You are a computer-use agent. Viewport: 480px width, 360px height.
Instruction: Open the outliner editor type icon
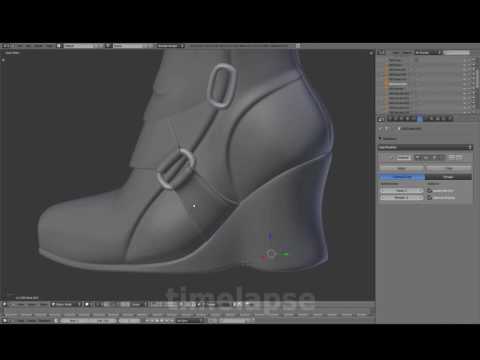pyautogui.click(x=381, y=52)
